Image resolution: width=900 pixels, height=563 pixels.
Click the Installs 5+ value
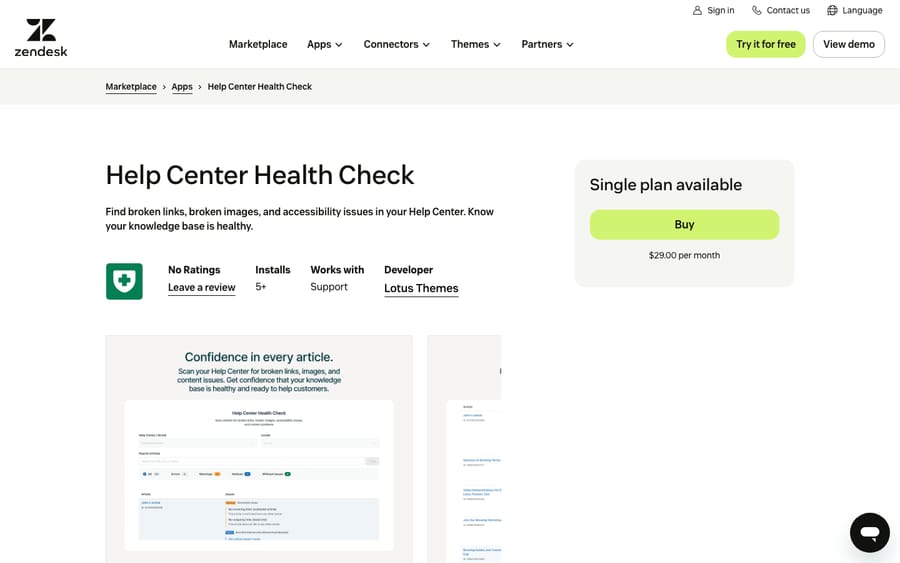(x=261, y=286)
